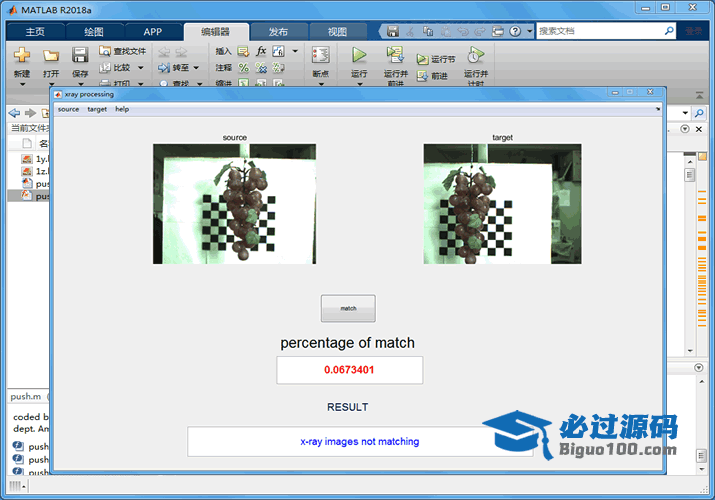Switch to the 发布 (Publish) tab
This screenshot has width=715, height=500.
(278, 31)
